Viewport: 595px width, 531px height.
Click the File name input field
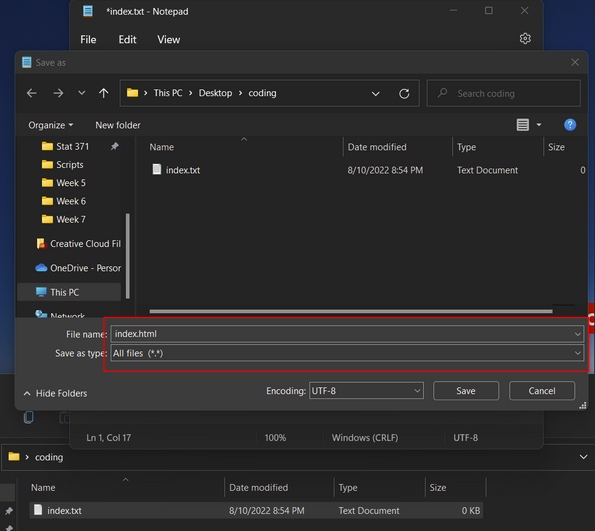342,334
